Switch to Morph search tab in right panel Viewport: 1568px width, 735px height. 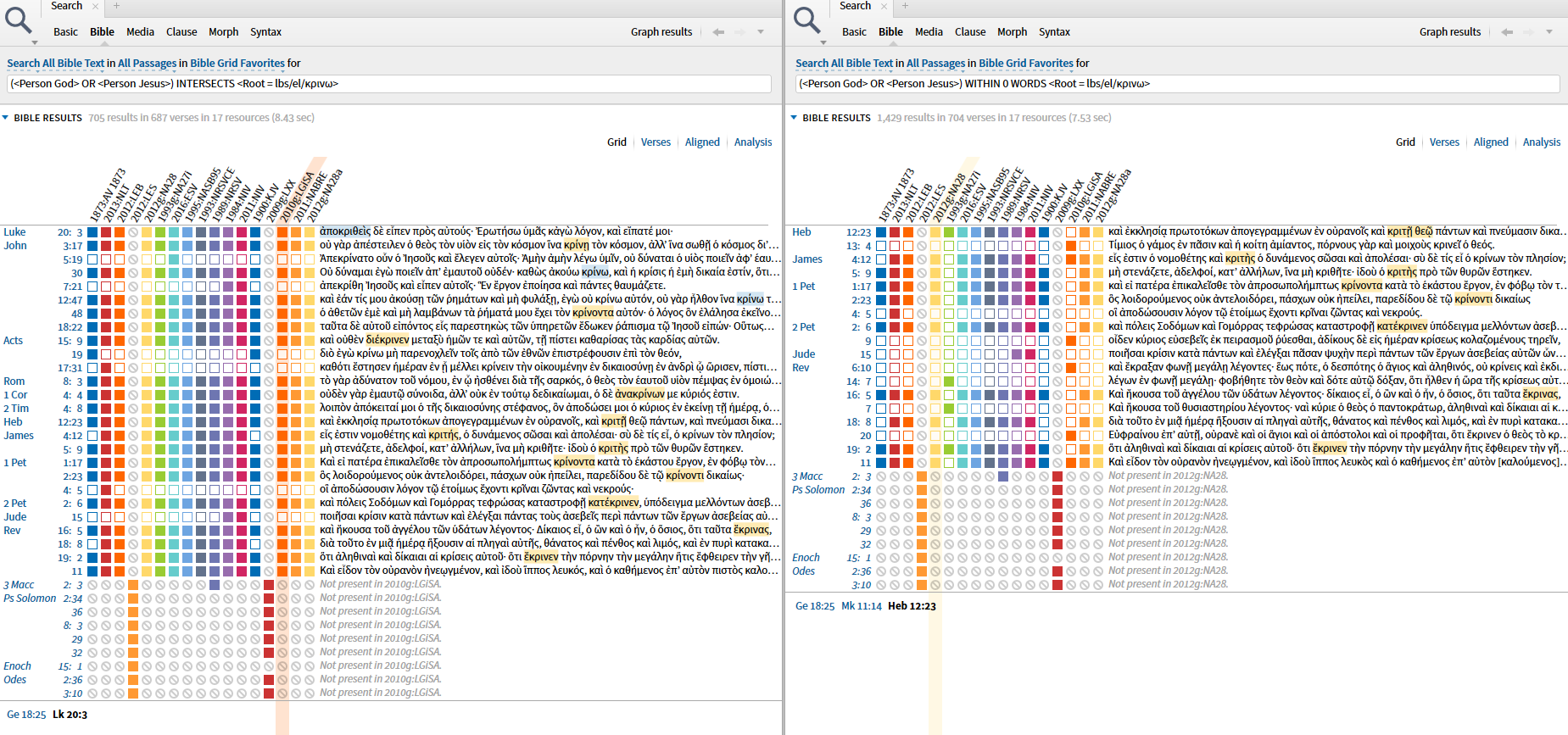click(x=1013, y=32)
